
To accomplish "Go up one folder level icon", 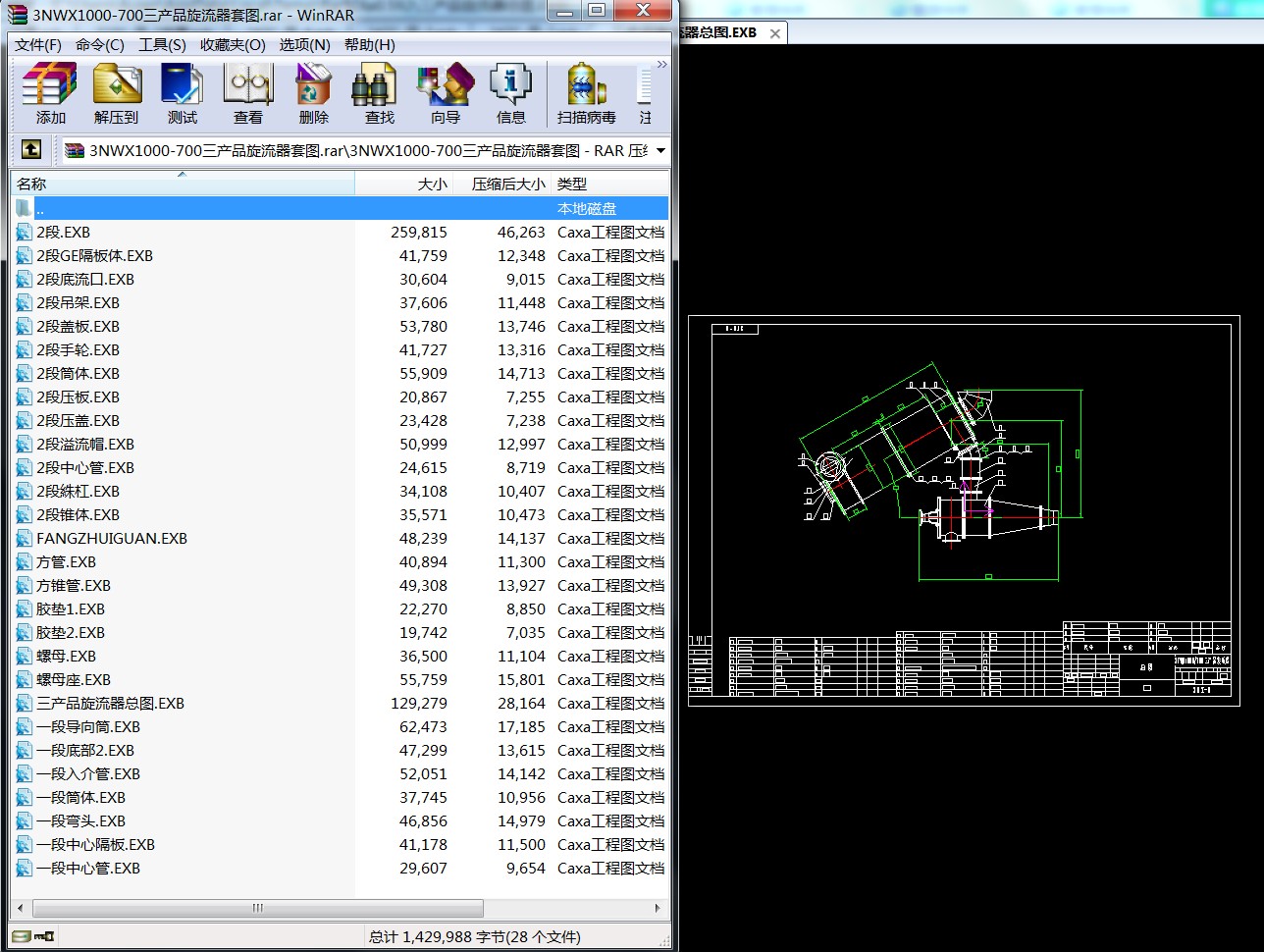I will click(31, 150).
